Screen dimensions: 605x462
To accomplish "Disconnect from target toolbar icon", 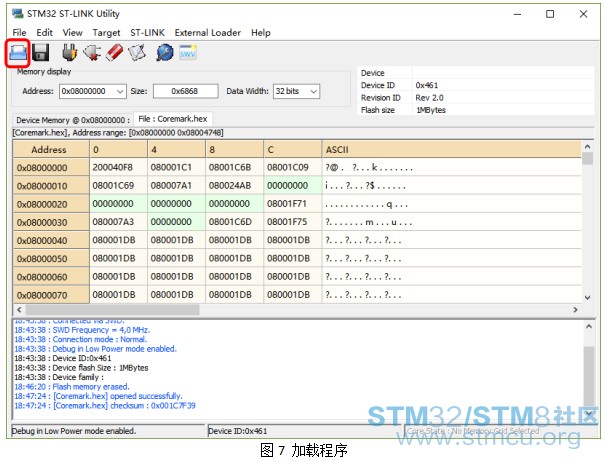I will tap(92, 53).
